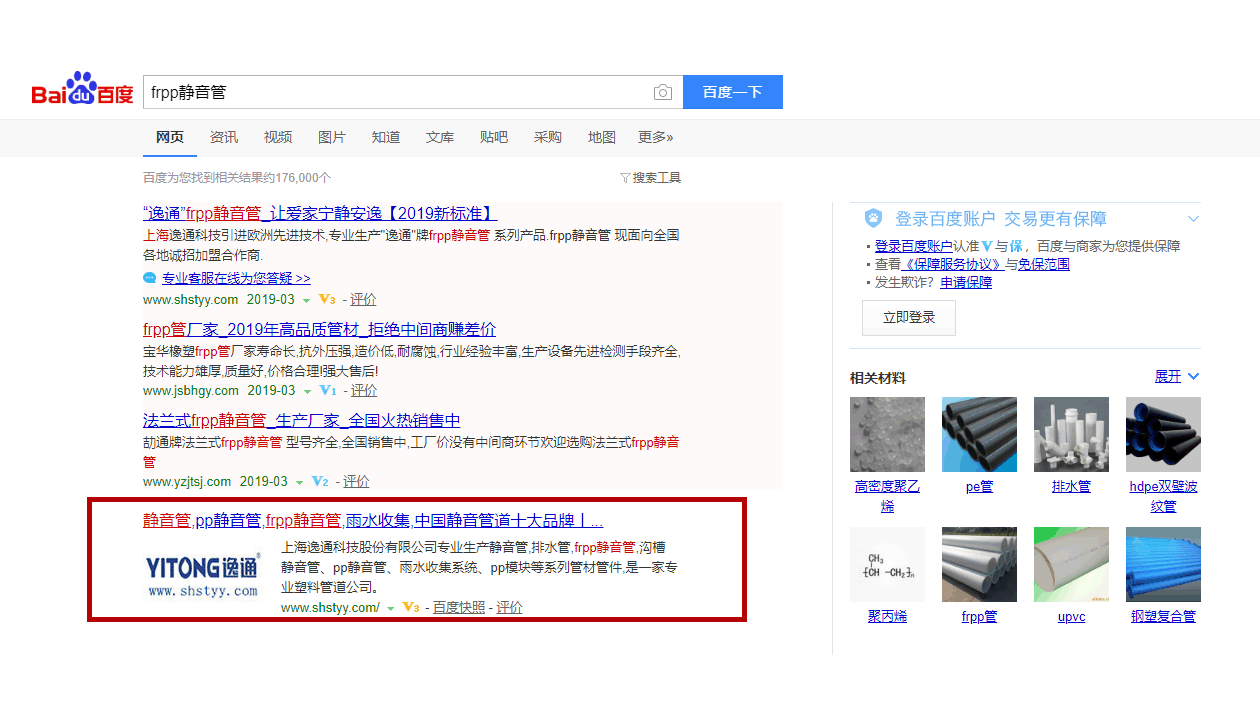The height and width of the screenshot is (713, 1260).
Task: Click the 聚丙烯 caption link
Action: [887, 617]
